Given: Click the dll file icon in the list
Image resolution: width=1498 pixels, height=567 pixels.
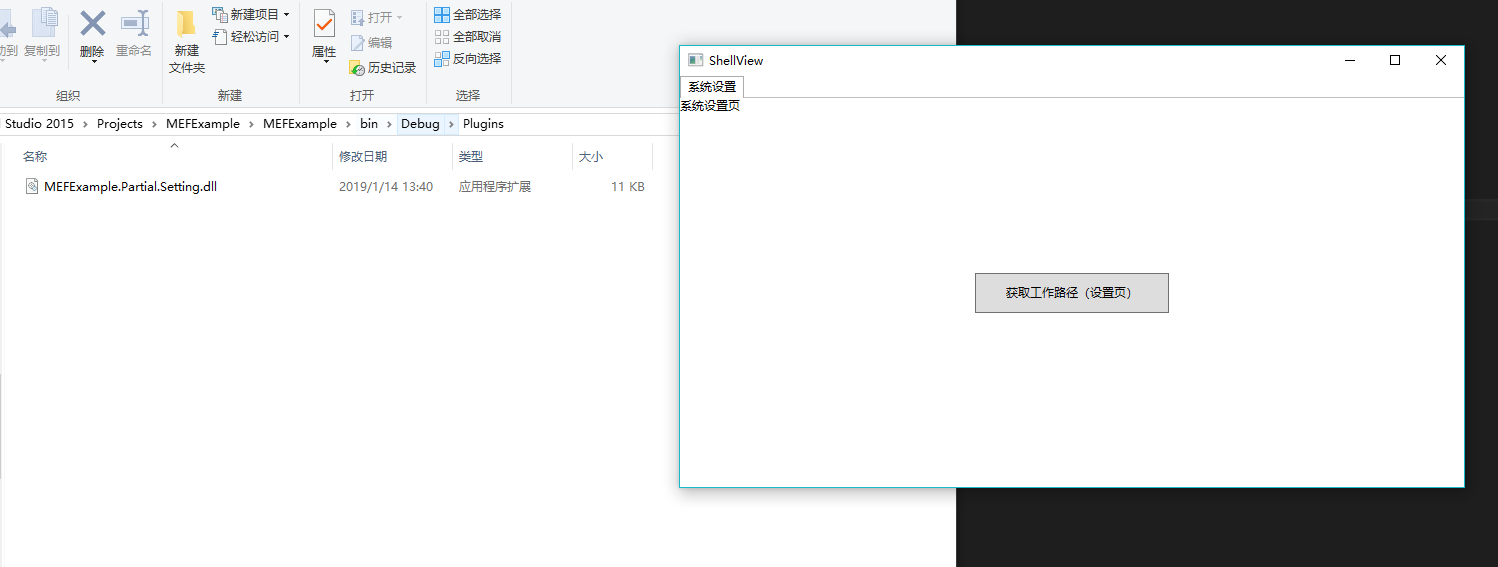Looking at the screenshot, I should pos(32,187).
